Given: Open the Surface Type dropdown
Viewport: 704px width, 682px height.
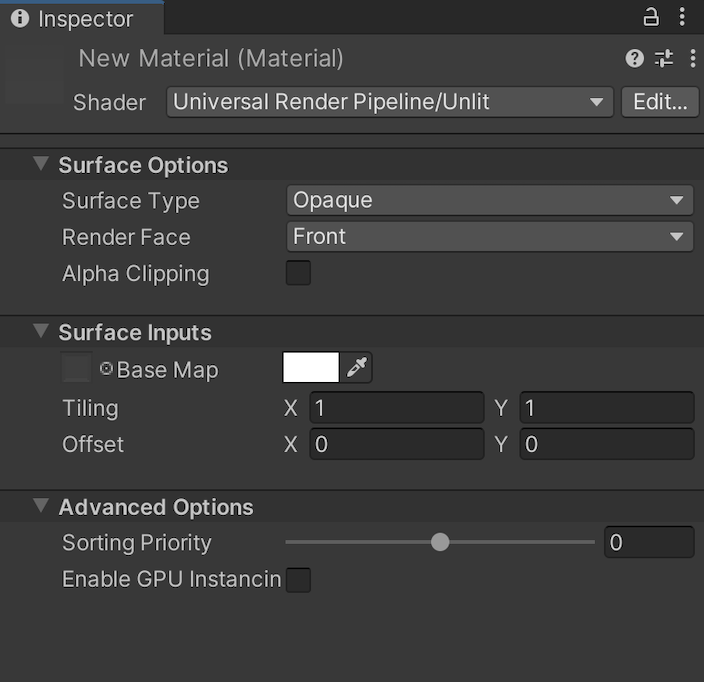Looking at the screenshot, I should click(x=489, y=200).
